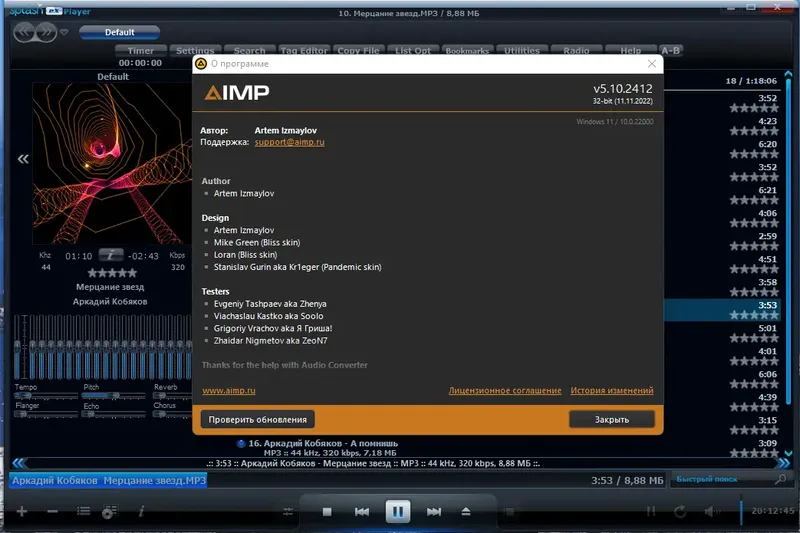This screenshot has height=533, width=800.
Task: Open the Лицензионное соглашение link
Action: pyautogui.click(x=505, y=390)
